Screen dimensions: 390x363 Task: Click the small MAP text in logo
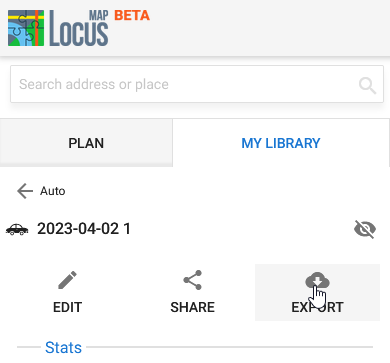point(98,16)
